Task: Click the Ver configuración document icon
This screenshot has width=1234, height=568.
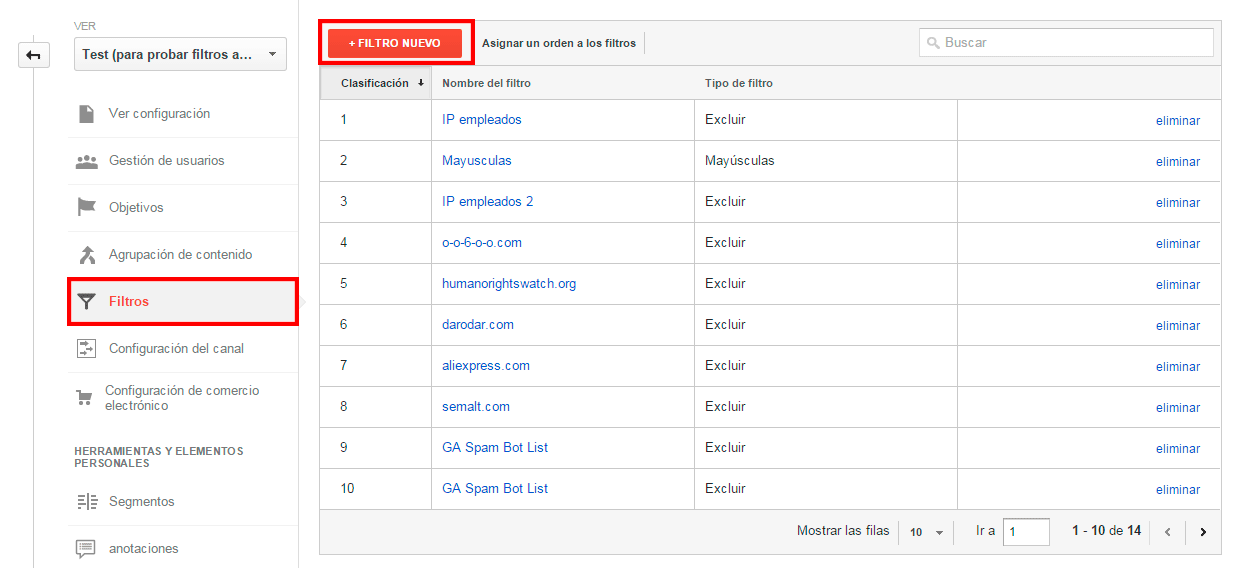Action: pos(87,114)
